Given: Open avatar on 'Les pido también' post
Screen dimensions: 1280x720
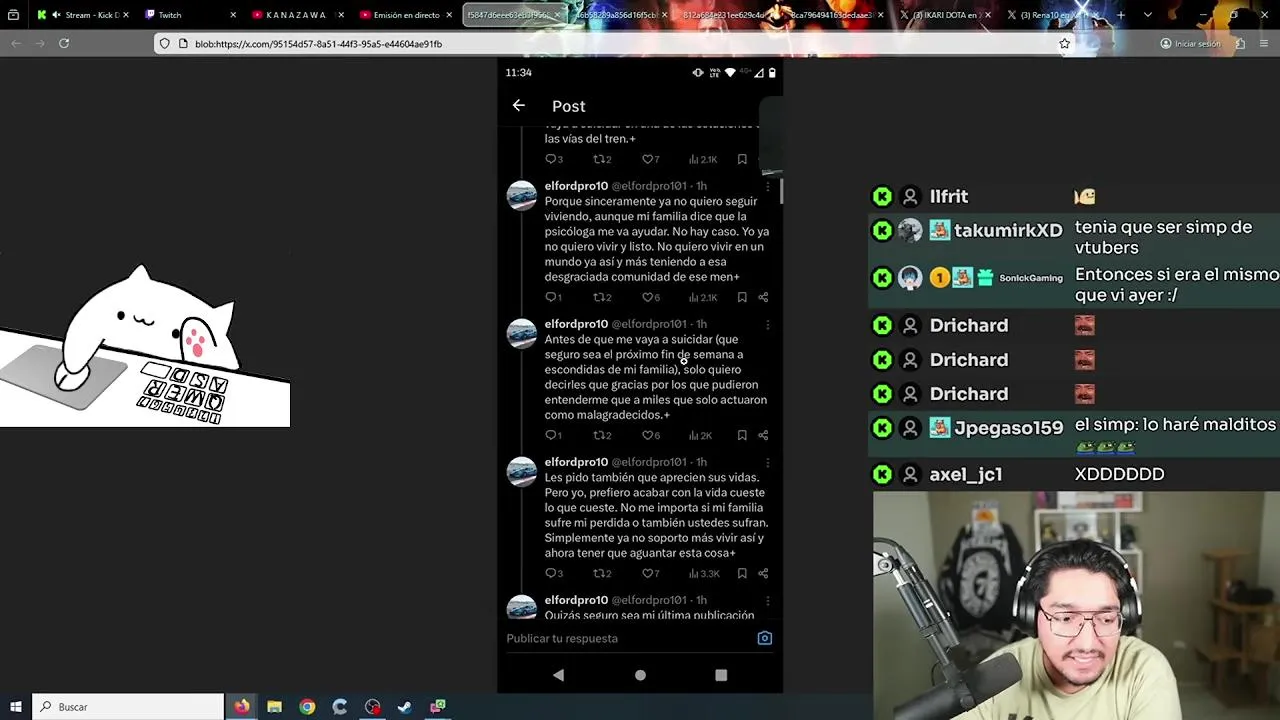Looking at the screenshot, I should (521, 471).
